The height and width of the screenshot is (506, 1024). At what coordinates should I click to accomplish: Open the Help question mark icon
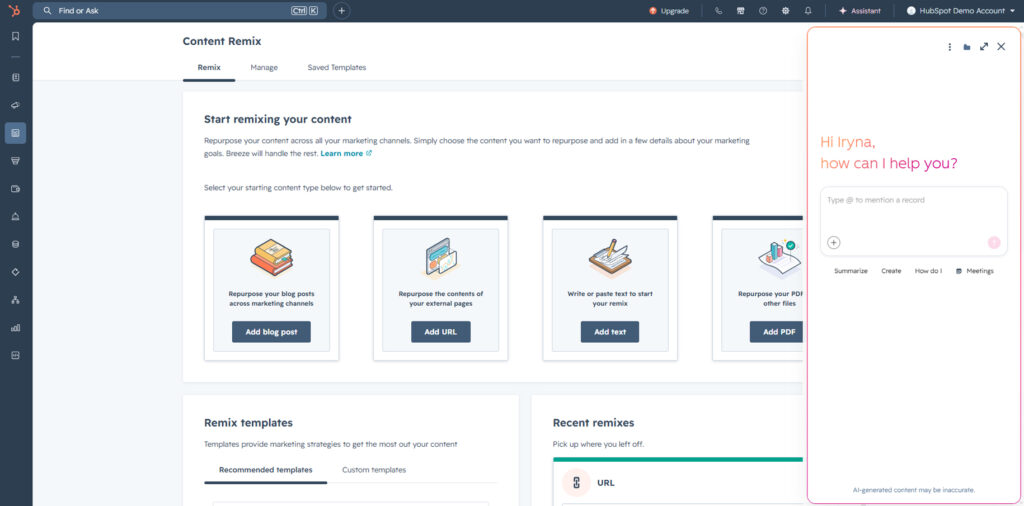[763, 10]
